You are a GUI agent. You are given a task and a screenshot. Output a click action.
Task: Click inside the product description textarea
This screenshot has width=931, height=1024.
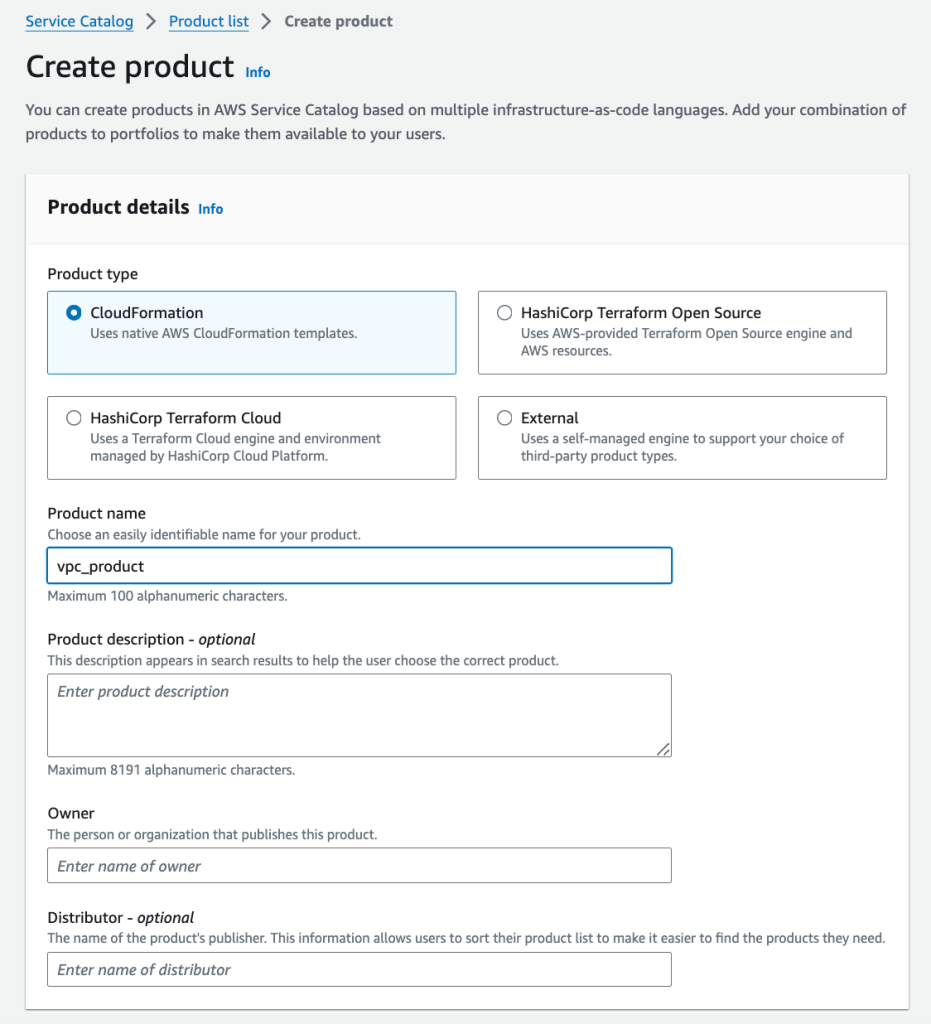point(359,714)
